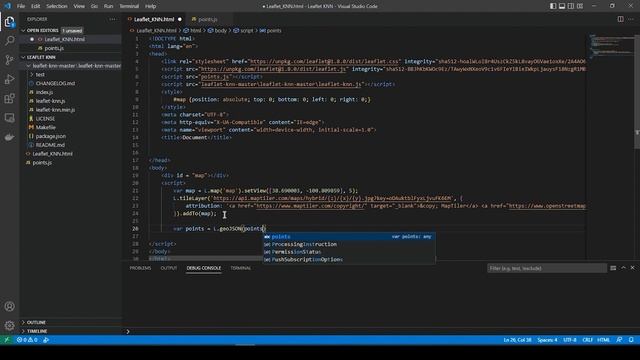Select the Debug Console panel tab
Screen dimensions: 640x360
tap(204, 268)
